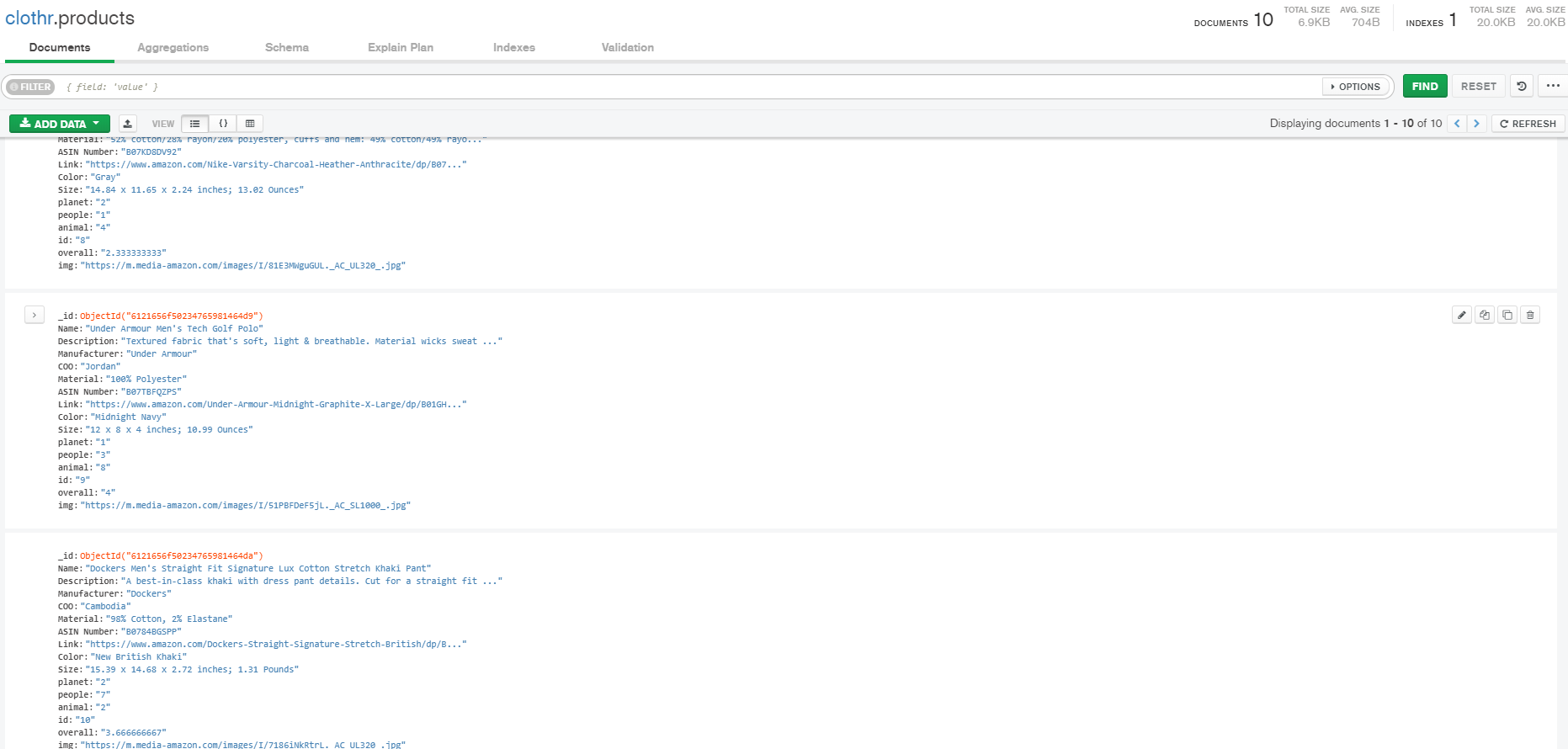Go to previous page of documents
This screenshot has width=1568, height=749.
pos(1457,124)
